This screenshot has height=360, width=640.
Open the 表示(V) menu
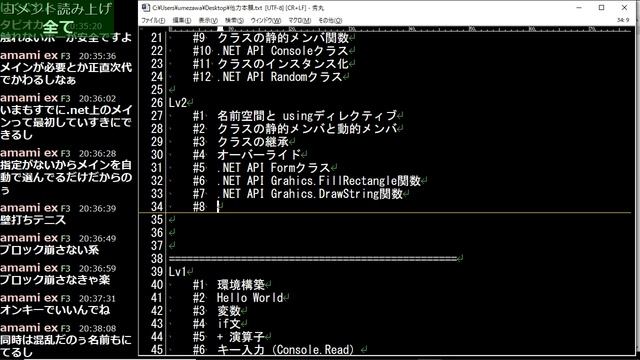[208, 20]
